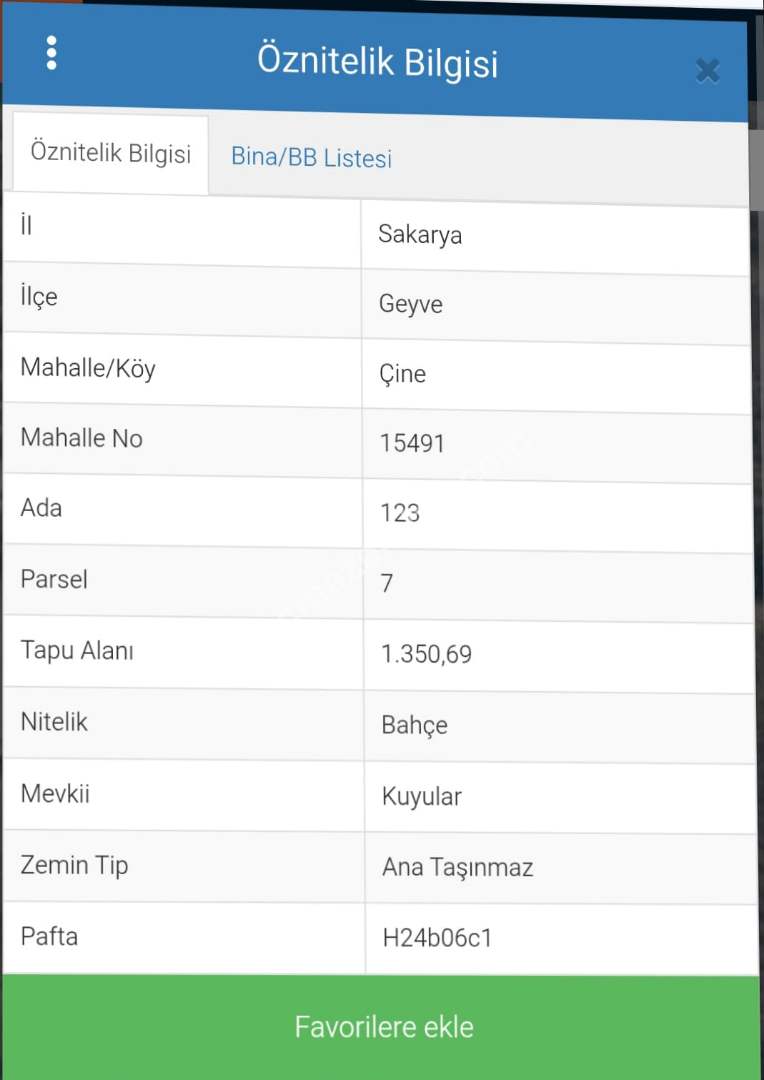This screenshot has height=1080, width=764.
Task: Click the Nitelik value Bahçe
Action: click(414, 725)
